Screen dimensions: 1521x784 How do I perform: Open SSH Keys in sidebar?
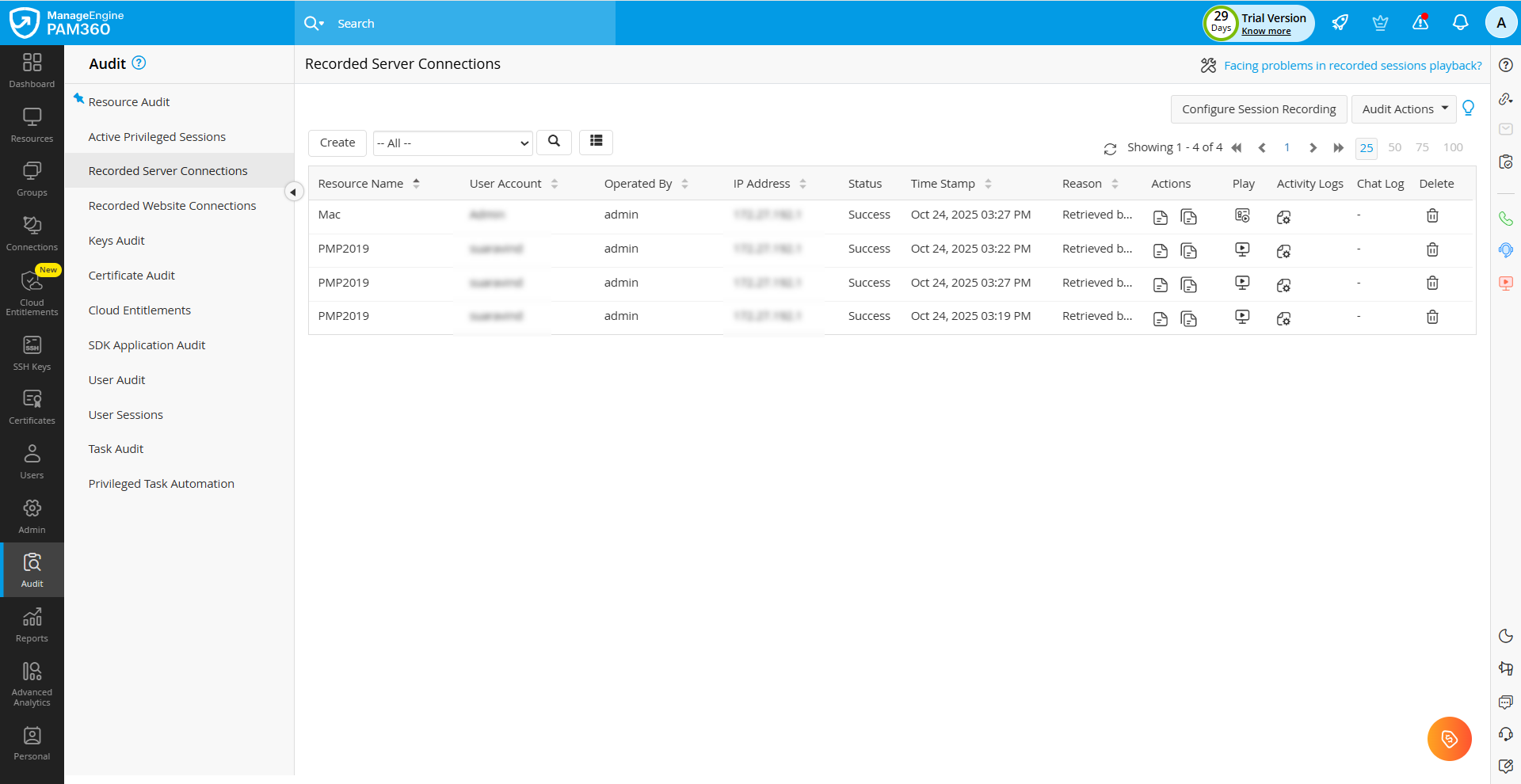[x=32, y=353]
